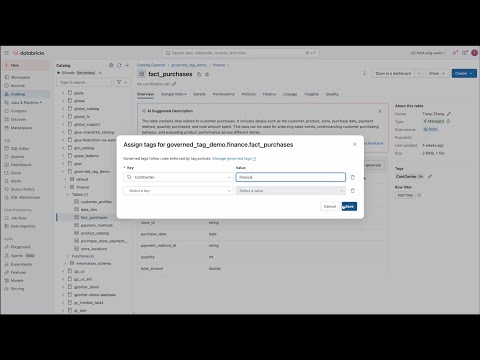The image size is (480, 360).
Task: Click the user avatar at top right
Action: [x=474, y=53]
